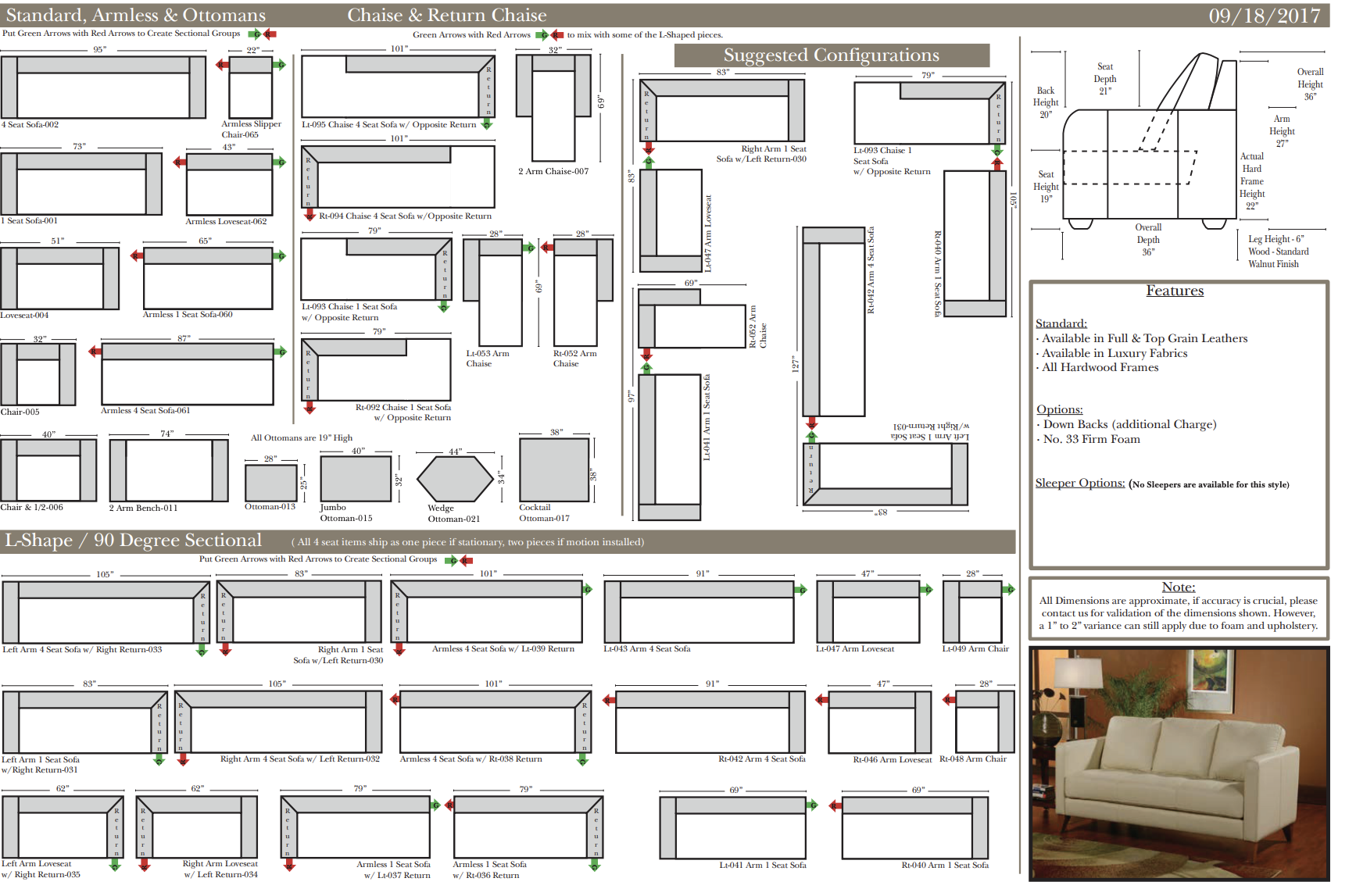This screenshot has height=896, width=1356.
Task: Click the Wedge Ottoman-021 hexagon shape
Action: tap(455, 479)
